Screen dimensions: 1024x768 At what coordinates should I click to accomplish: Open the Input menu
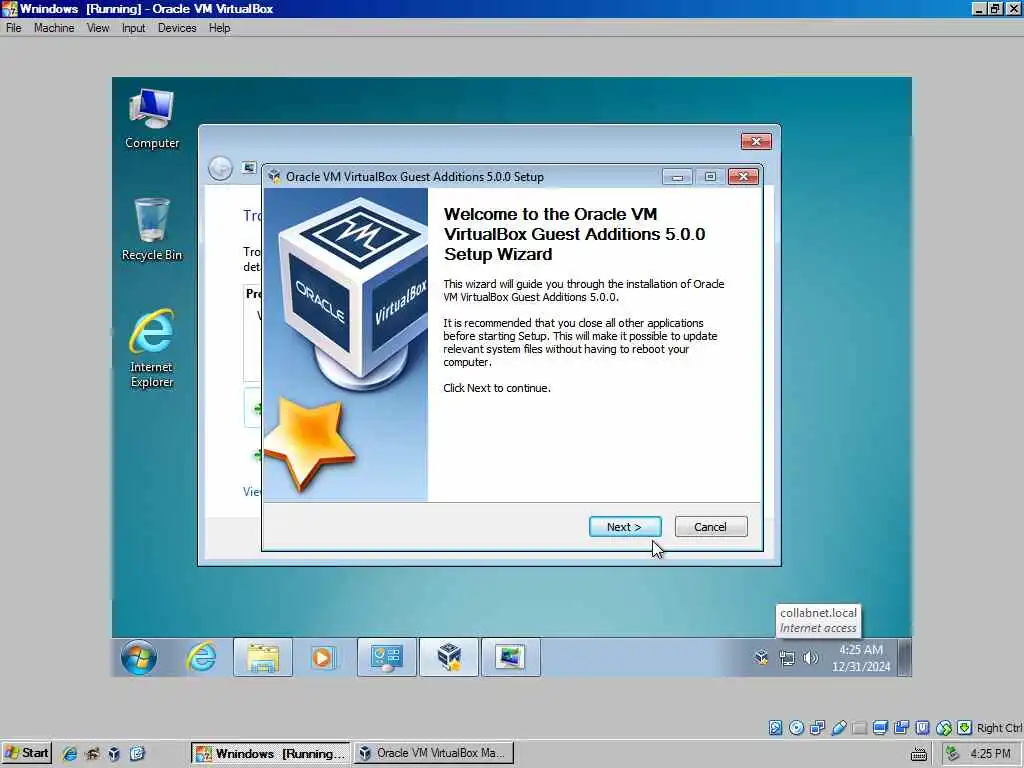[133, 28]
